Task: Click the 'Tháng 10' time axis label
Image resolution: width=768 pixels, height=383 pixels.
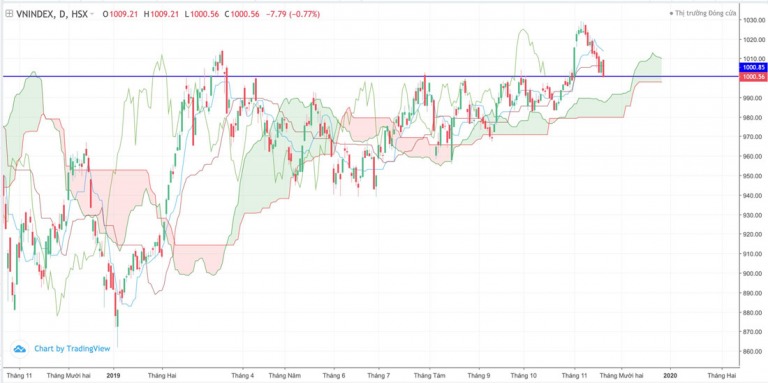Action: (x=523, y=376)
